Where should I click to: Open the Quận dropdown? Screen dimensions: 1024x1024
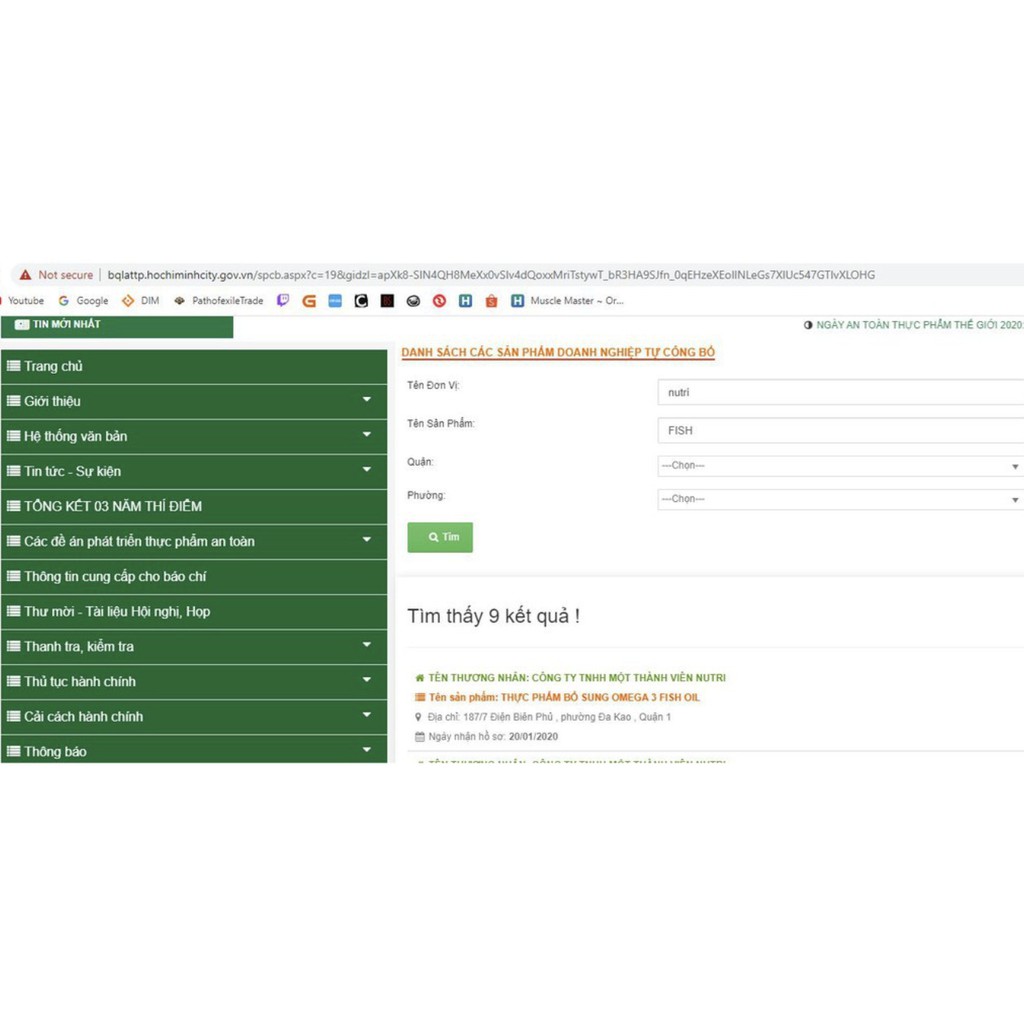pyautogui.click(x=840, y=466)
